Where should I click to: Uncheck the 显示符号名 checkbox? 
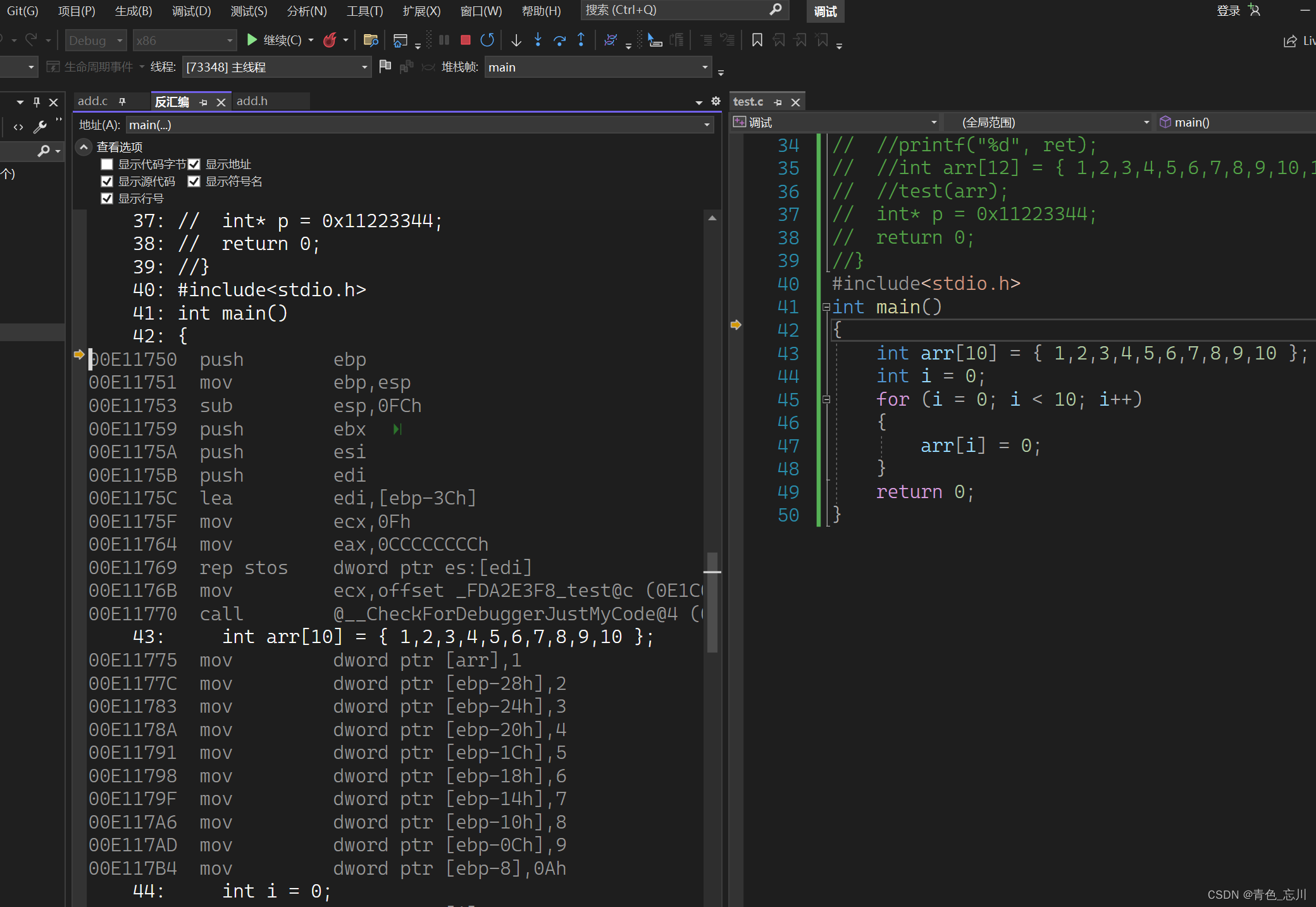(194, 182)
